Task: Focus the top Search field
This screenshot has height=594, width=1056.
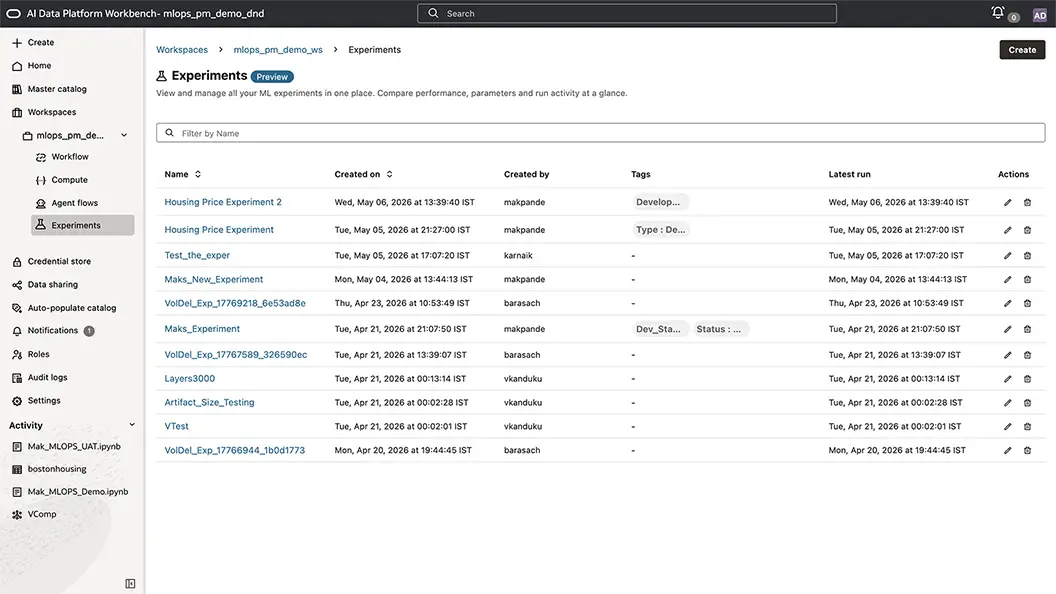Action: (627, 13)
